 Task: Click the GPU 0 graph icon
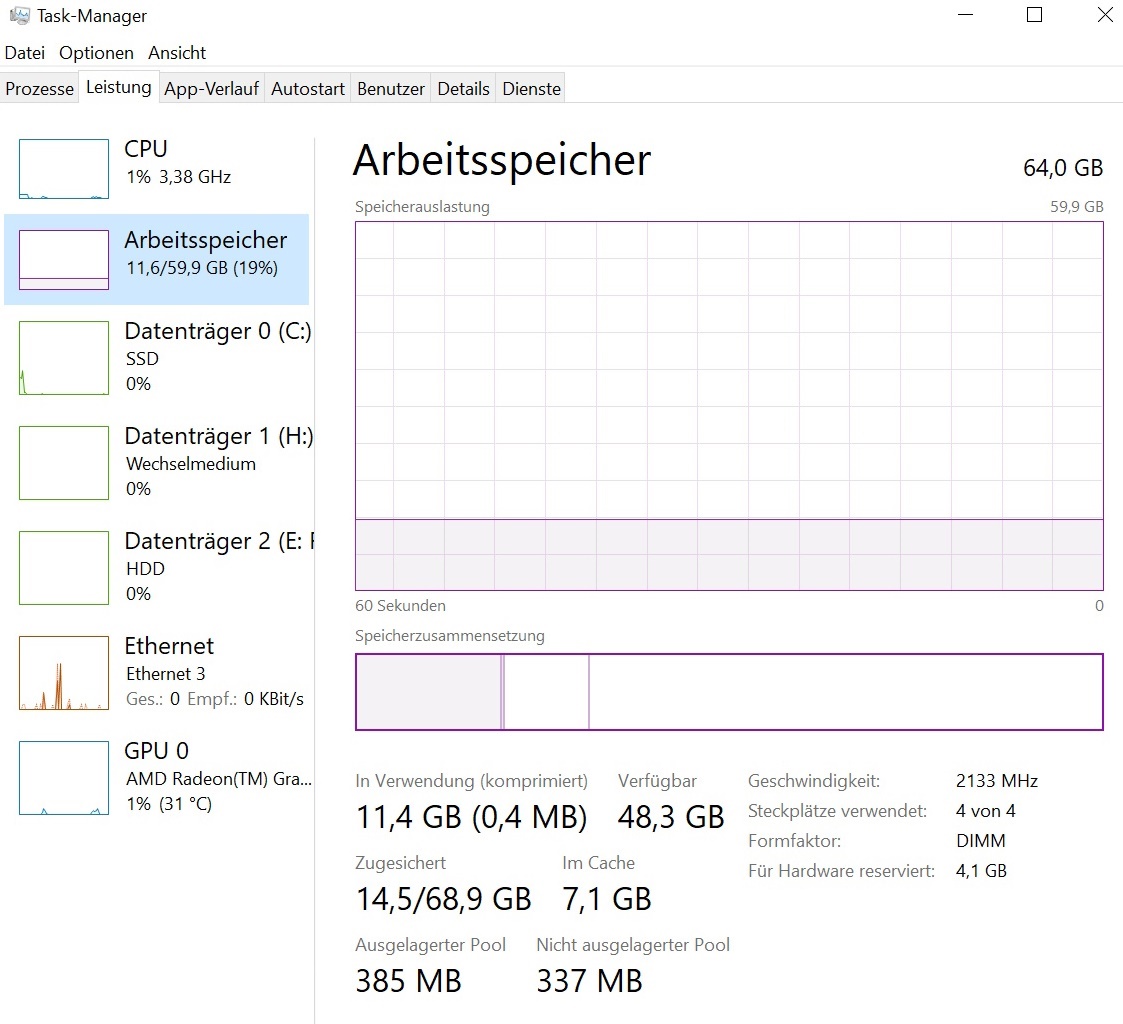[64, 778]
